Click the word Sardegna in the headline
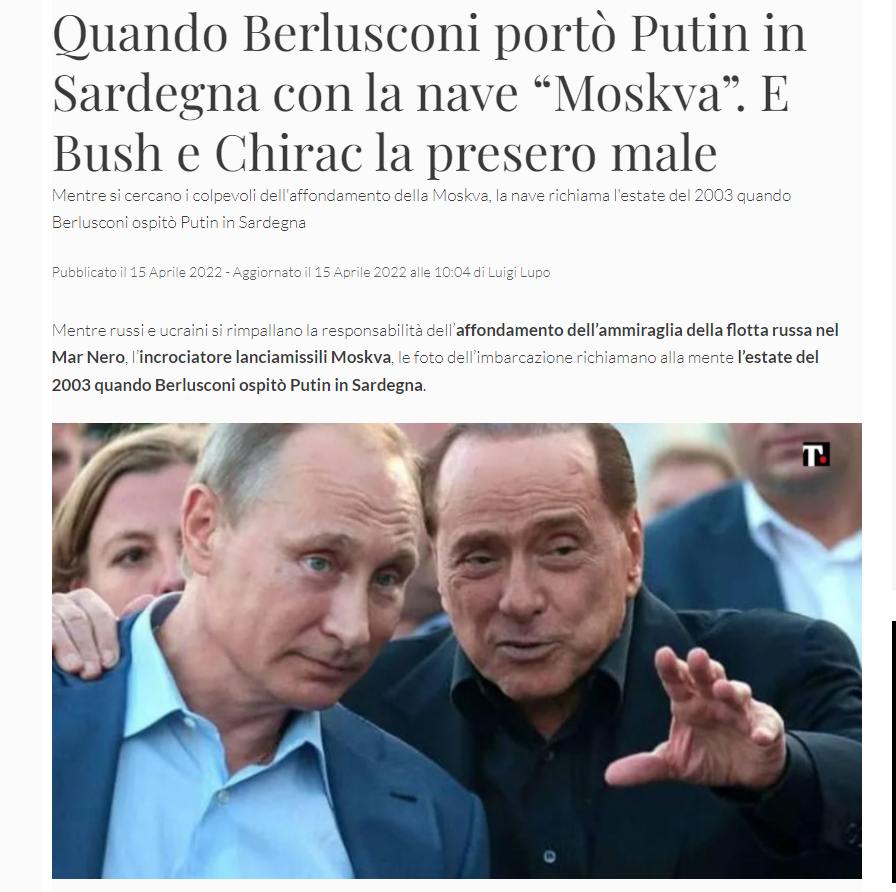 [x=155, y=93]
